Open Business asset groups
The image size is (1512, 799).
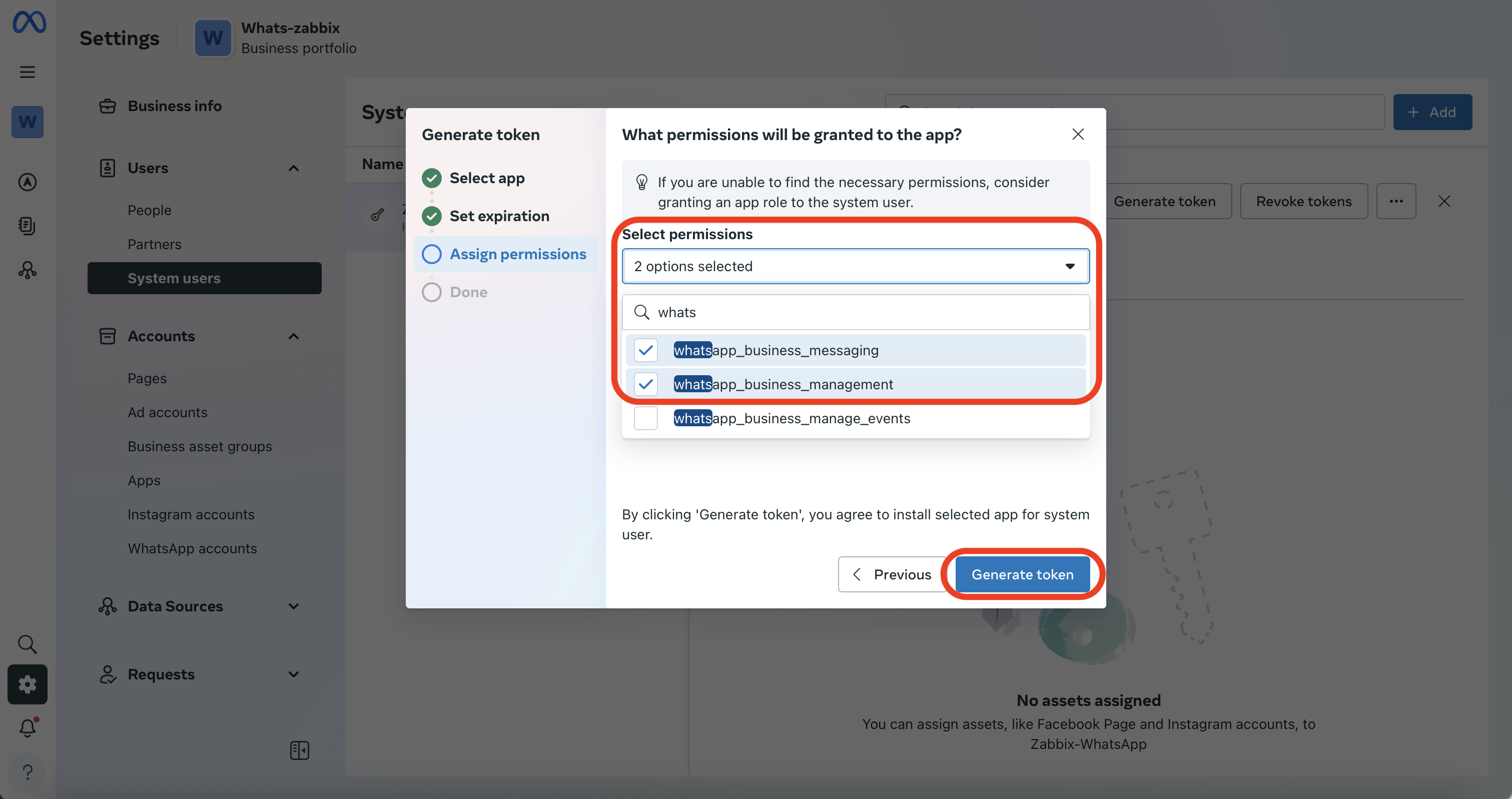pos(200,447)
